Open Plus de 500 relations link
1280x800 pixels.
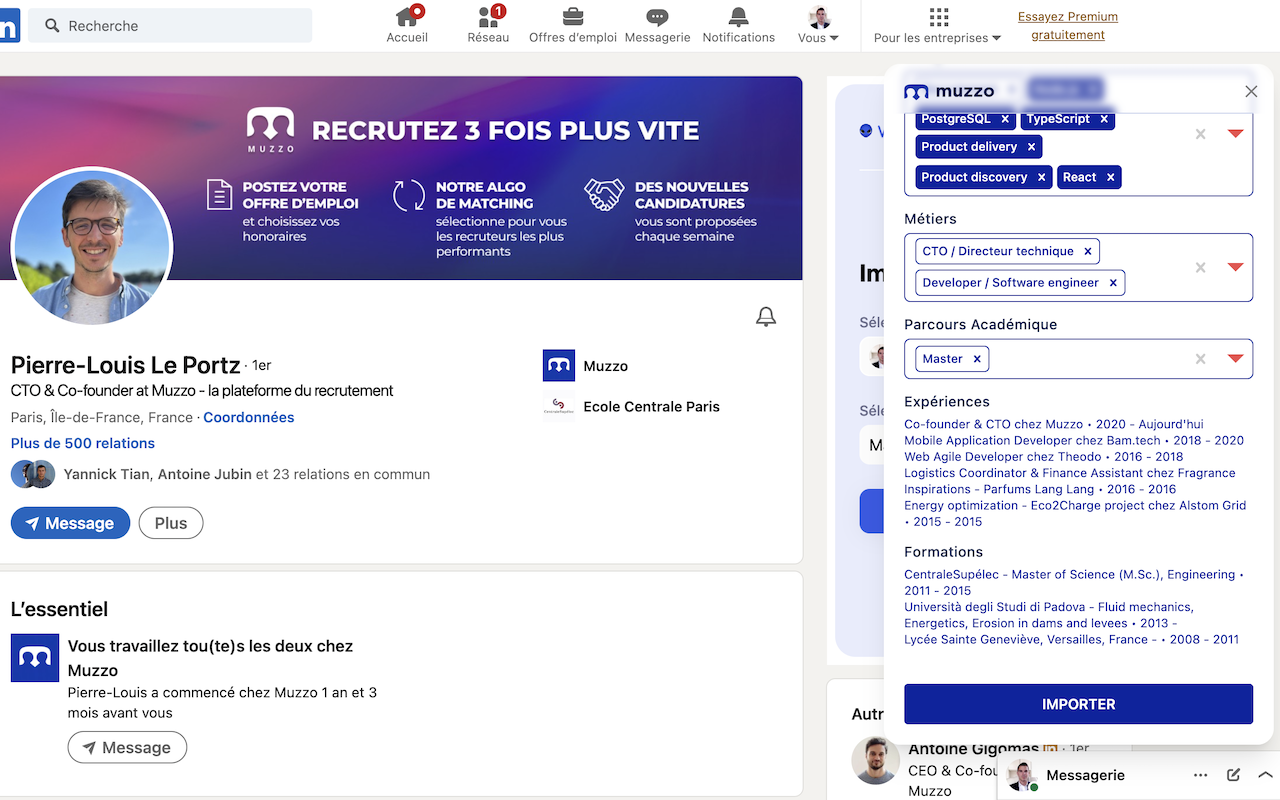click(83, 443)
